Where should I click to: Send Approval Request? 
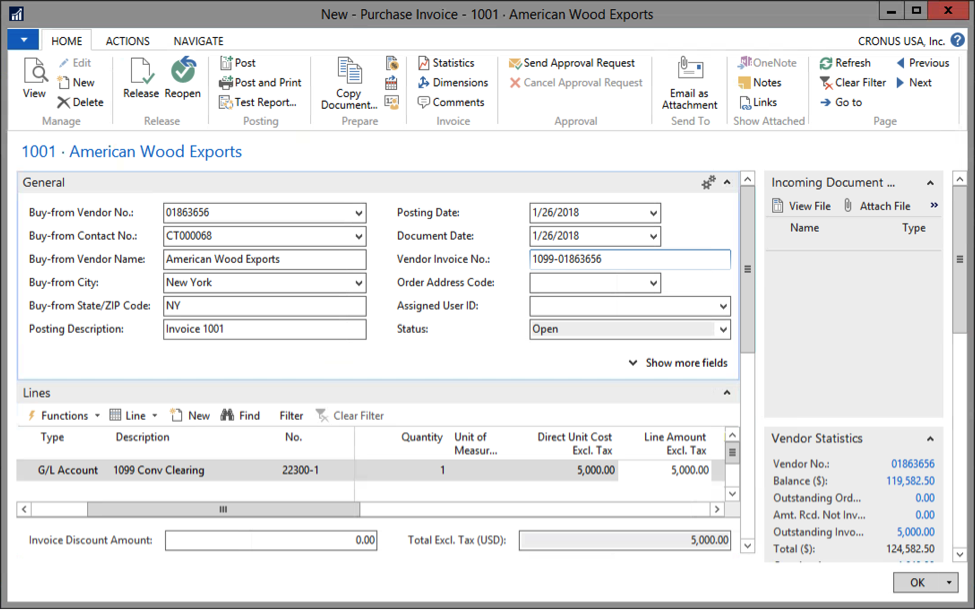pos(572,63)
